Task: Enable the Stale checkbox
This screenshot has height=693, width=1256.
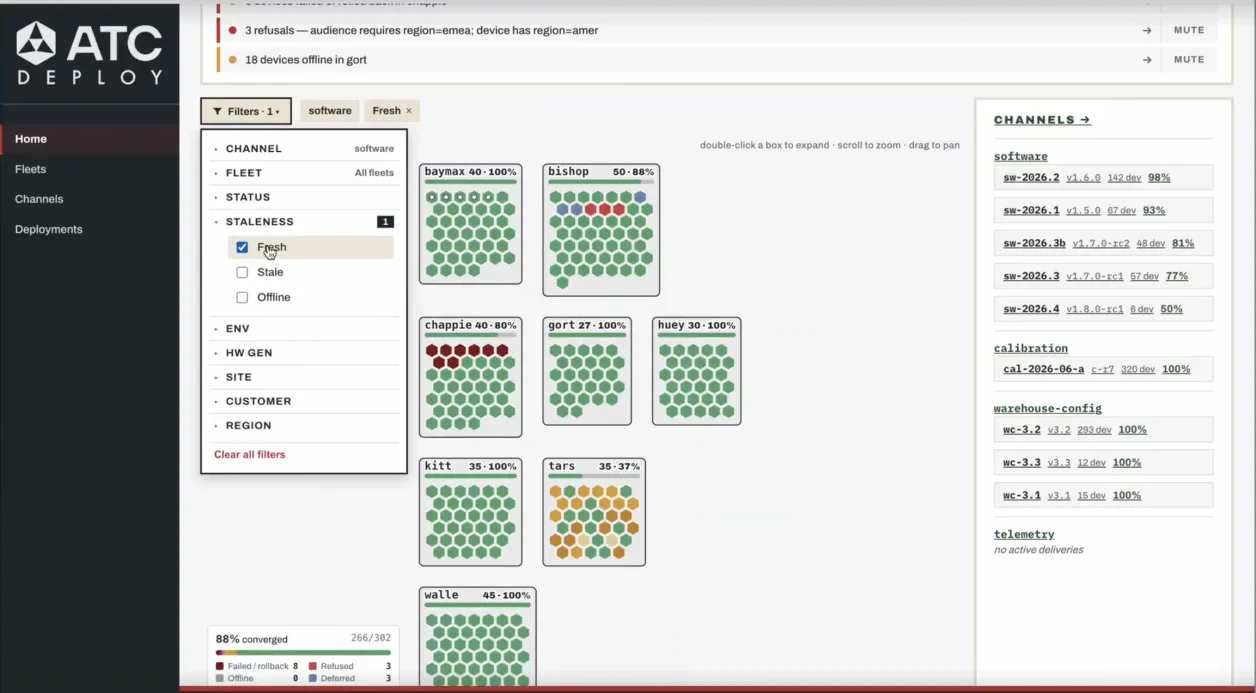Action: [x=242, y=272]
